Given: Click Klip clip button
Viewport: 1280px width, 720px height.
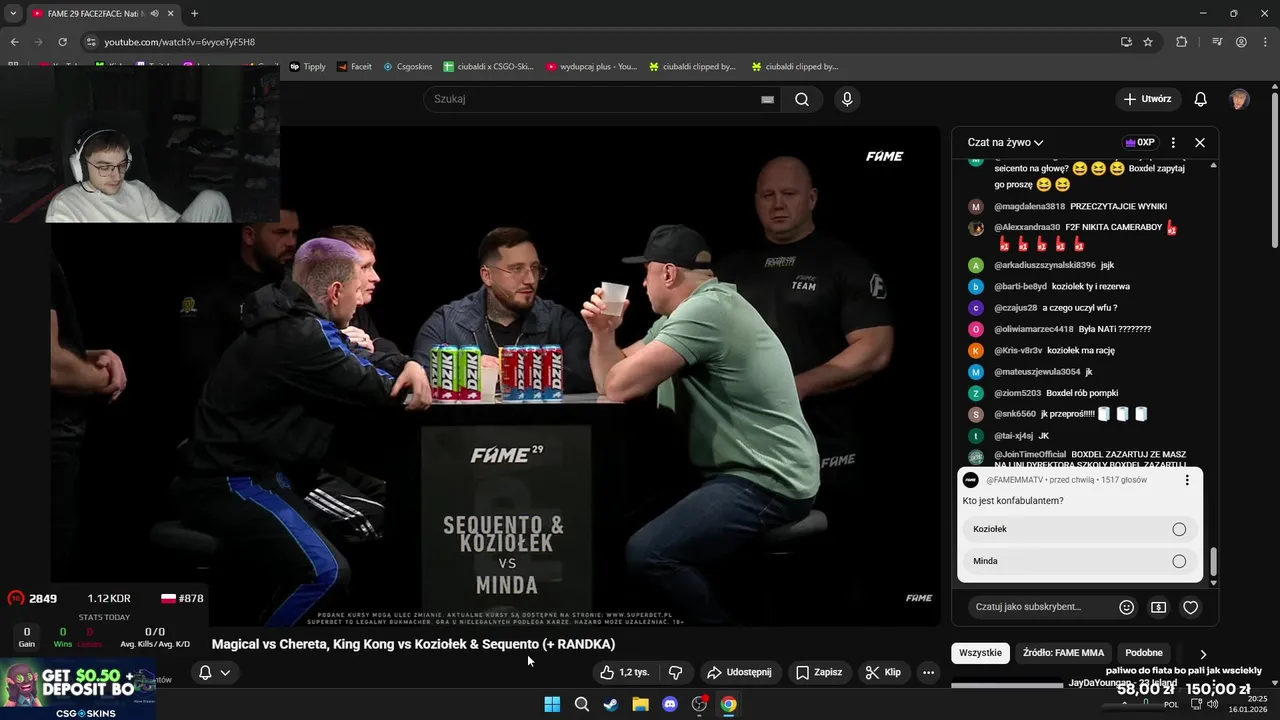Looking at the screenshot, I should point(883,672).
